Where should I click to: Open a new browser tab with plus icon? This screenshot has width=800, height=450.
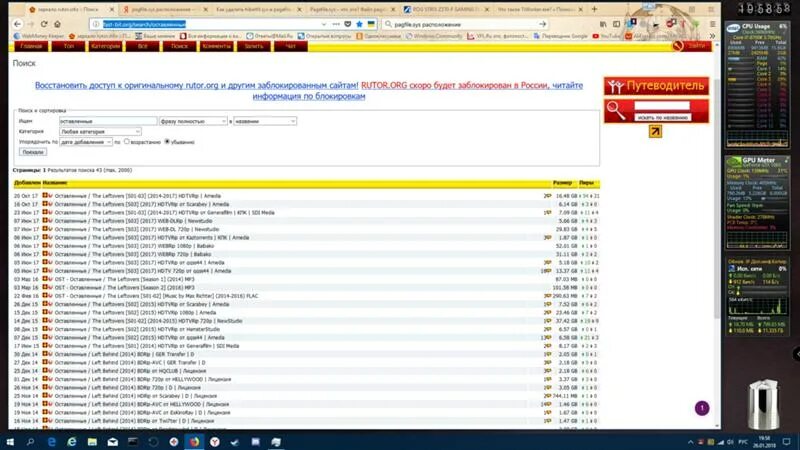[594, 9]
